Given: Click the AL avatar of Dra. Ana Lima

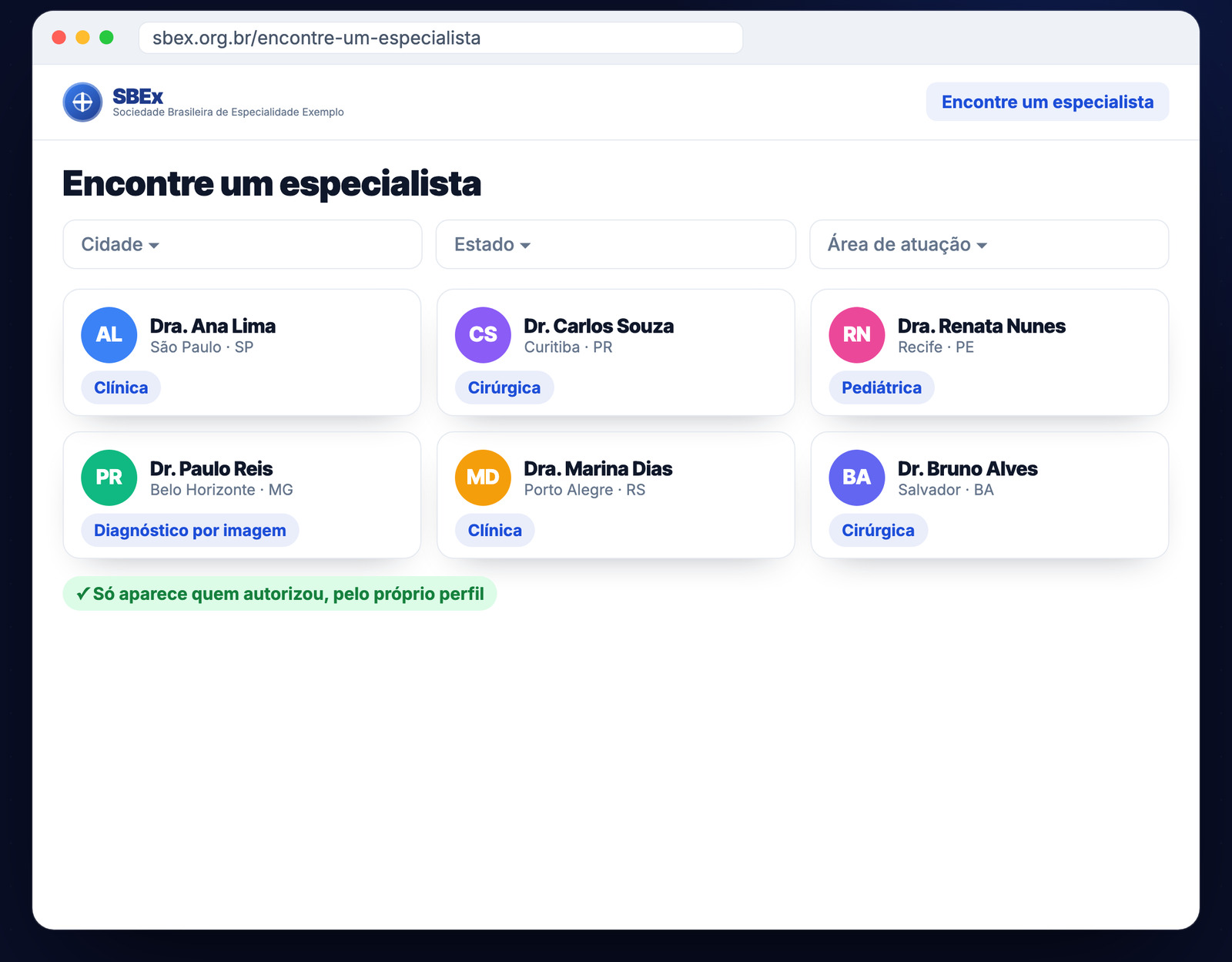Looking at the screenshot, I should pos(109,335).
